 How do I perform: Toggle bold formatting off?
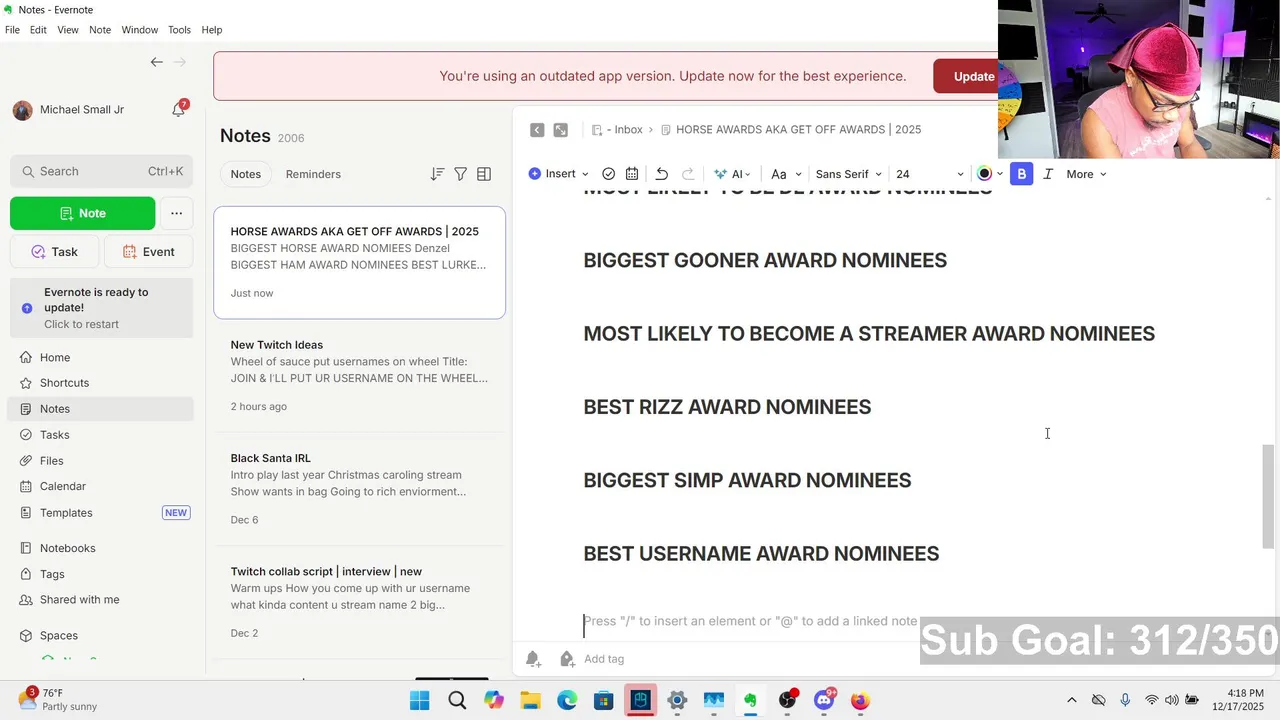pos(1021,174)
